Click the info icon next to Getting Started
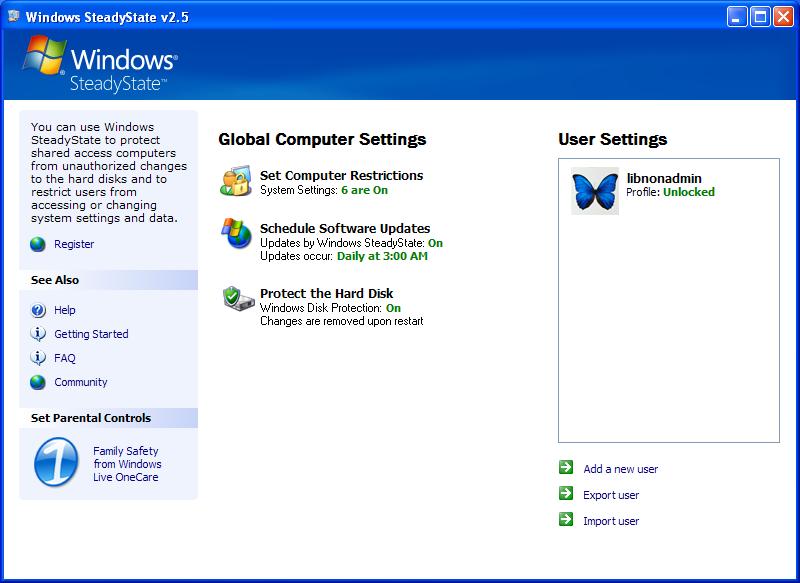This screenshot has width=800, height=583. click(38, 334)
